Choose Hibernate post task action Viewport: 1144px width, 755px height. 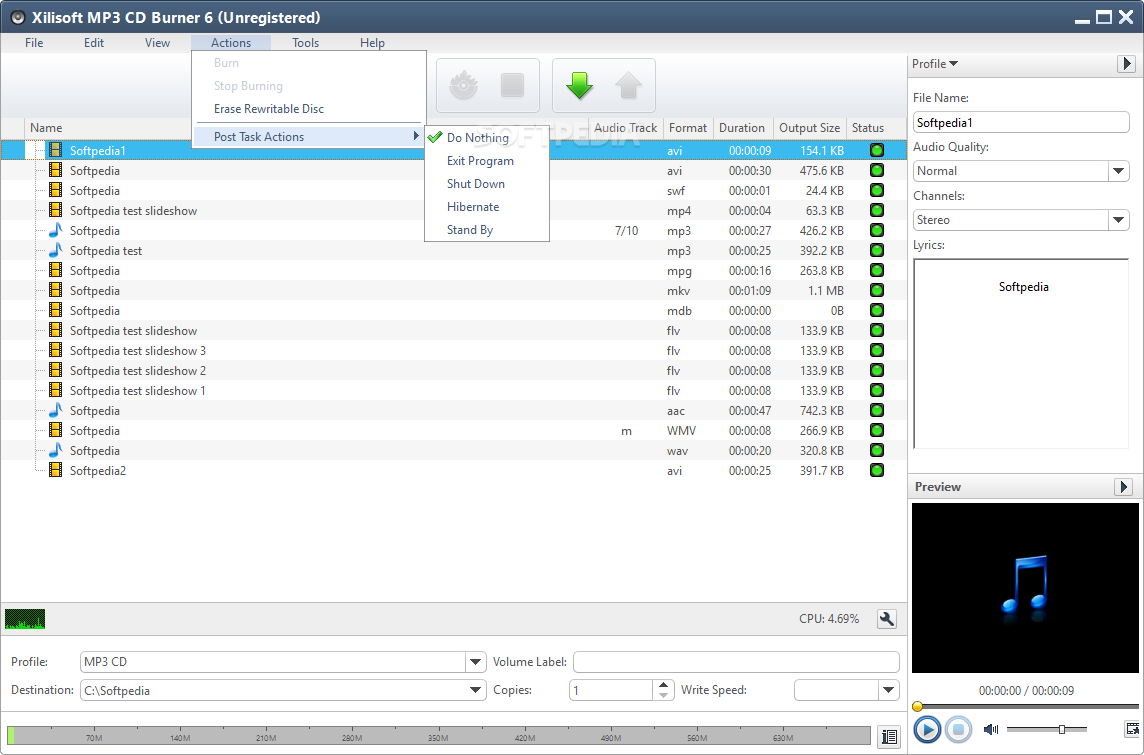pyautogui.click(x=487, y=207)
